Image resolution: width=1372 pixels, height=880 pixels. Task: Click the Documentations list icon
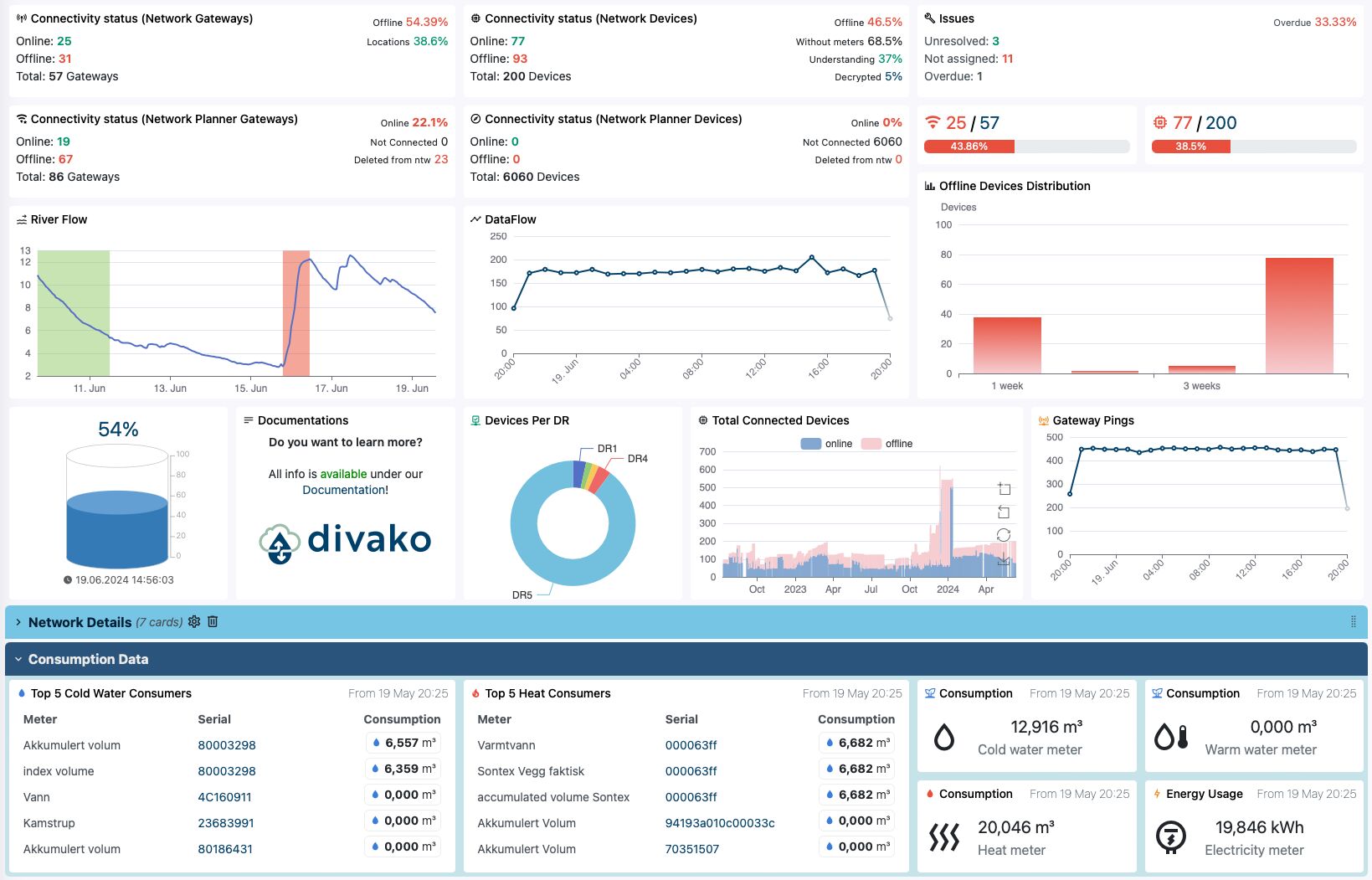[249, 420]
